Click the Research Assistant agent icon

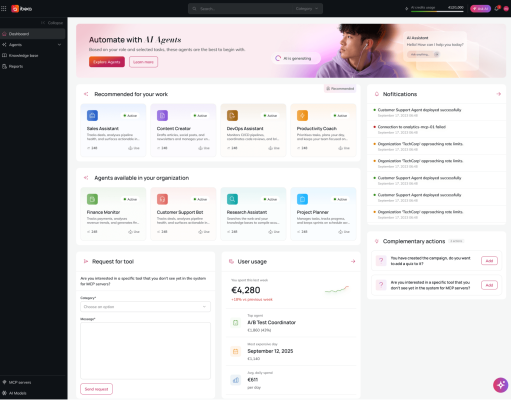pos(232,199)
